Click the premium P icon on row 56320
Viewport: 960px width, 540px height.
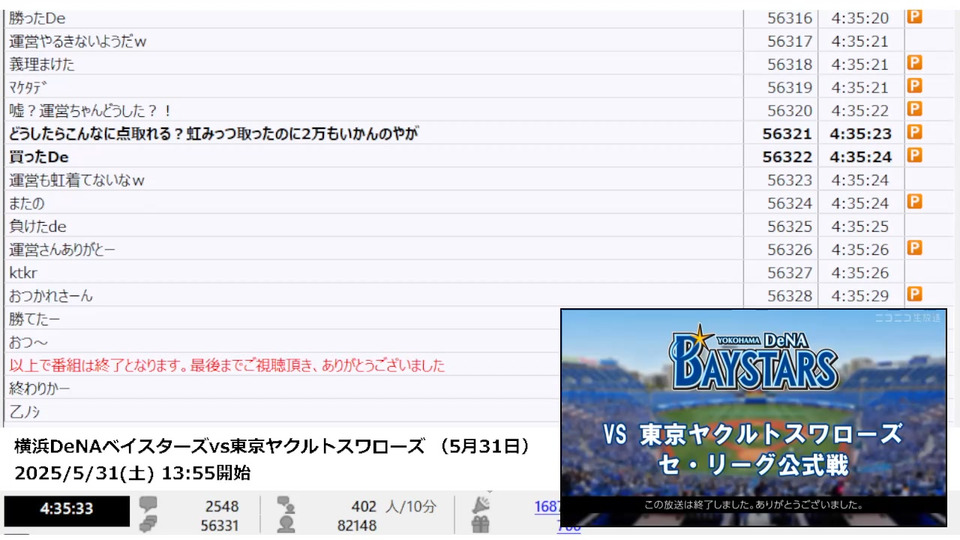coord(915,110)
